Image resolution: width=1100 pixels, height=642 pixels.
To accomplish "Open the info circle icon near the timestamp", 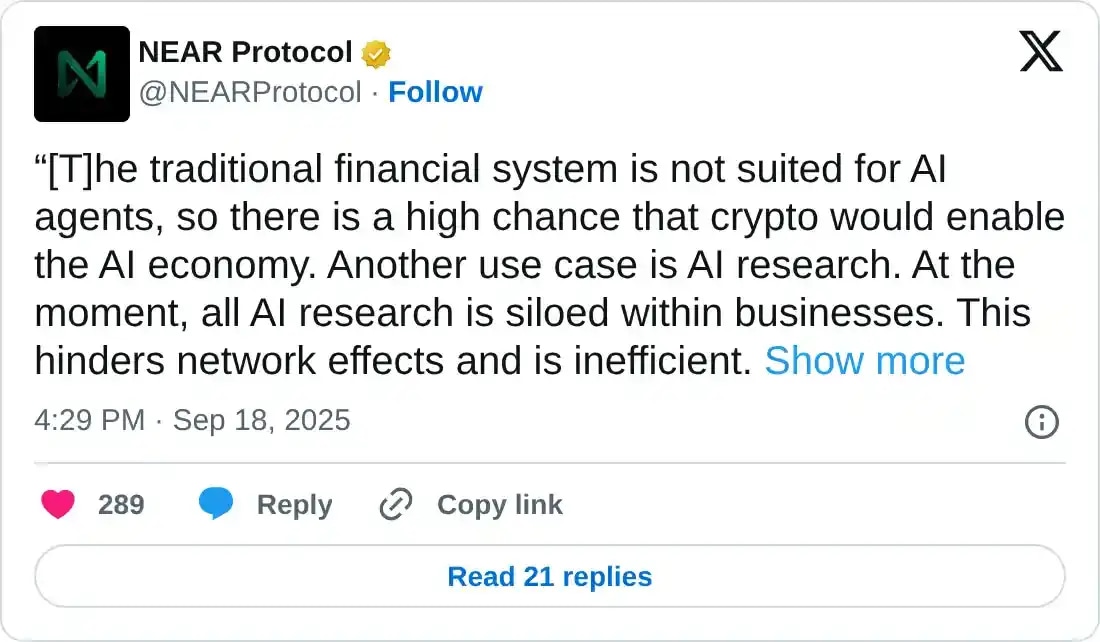I will pyautogui.click(x=1041, y=422).
